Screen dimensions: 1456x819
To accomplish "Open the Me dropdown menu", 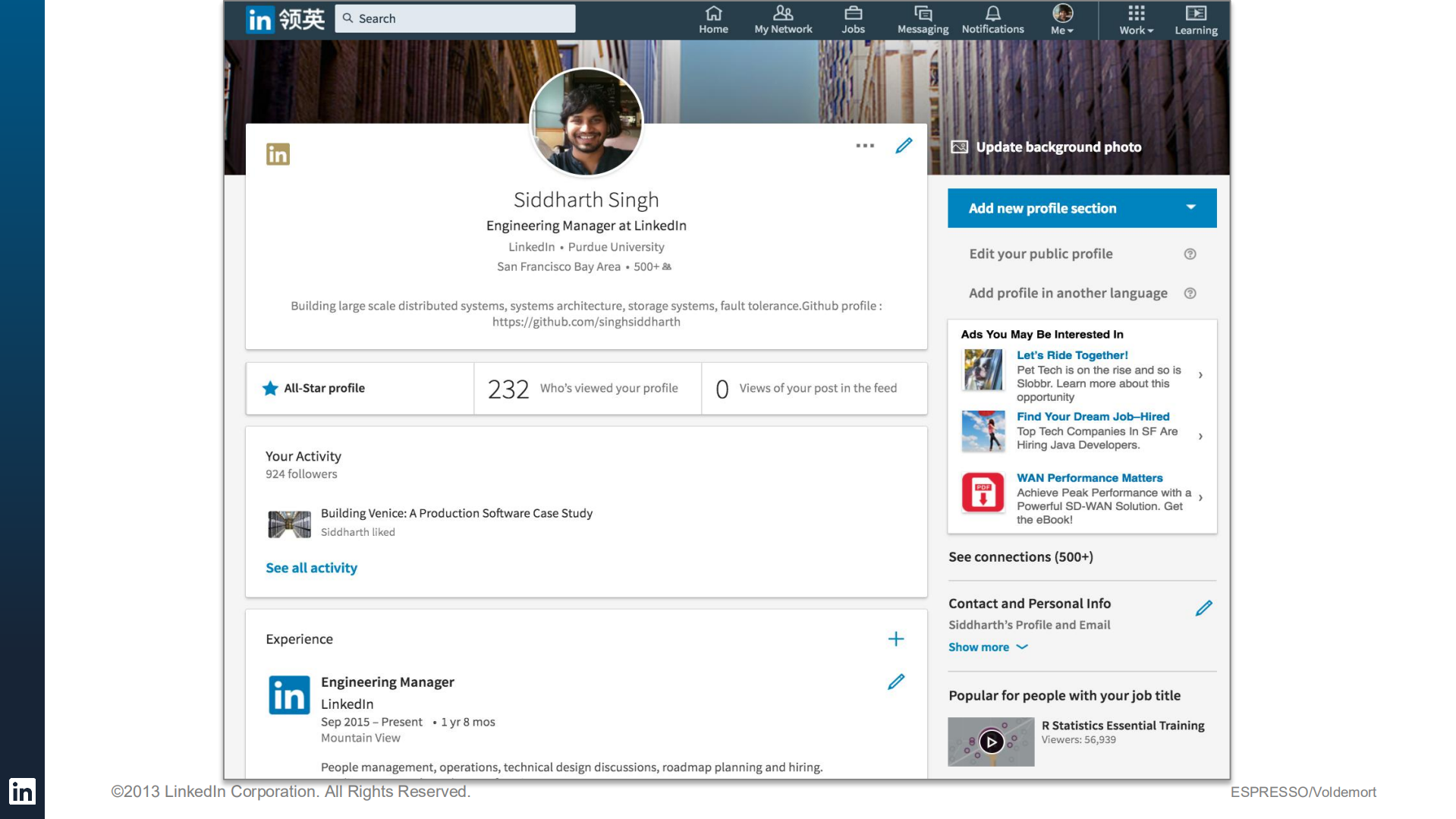I will pyautogui.click(x=1061, y=19).
